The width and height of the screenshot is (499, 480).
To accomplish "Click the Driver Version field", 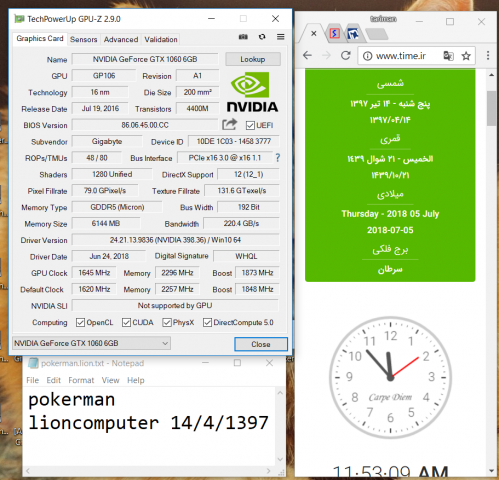I will click(x=175, y=240).
